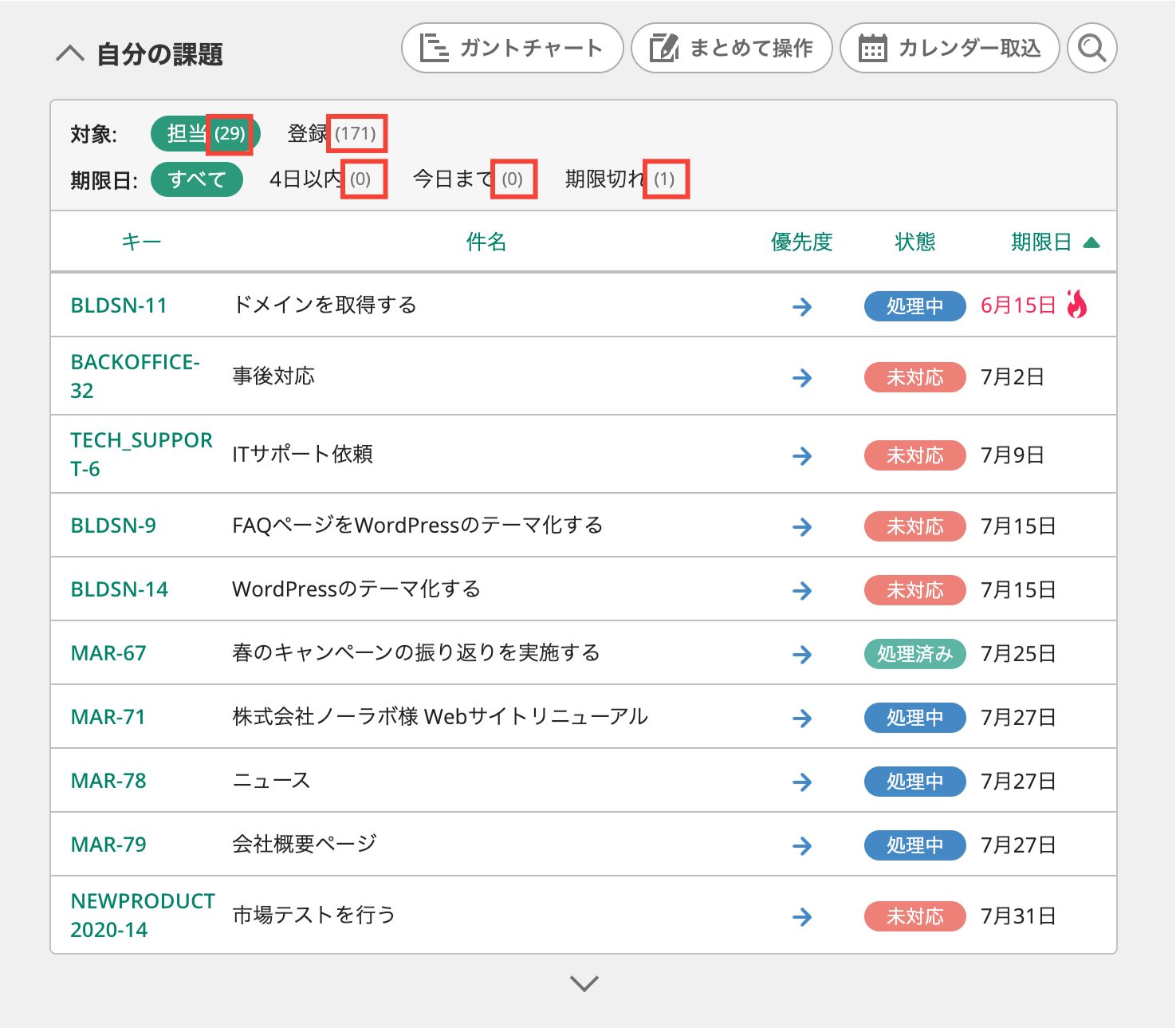
Task: Click 未対応 status badge for NEWPRODUCT2020-14
Action: (915, 916)
